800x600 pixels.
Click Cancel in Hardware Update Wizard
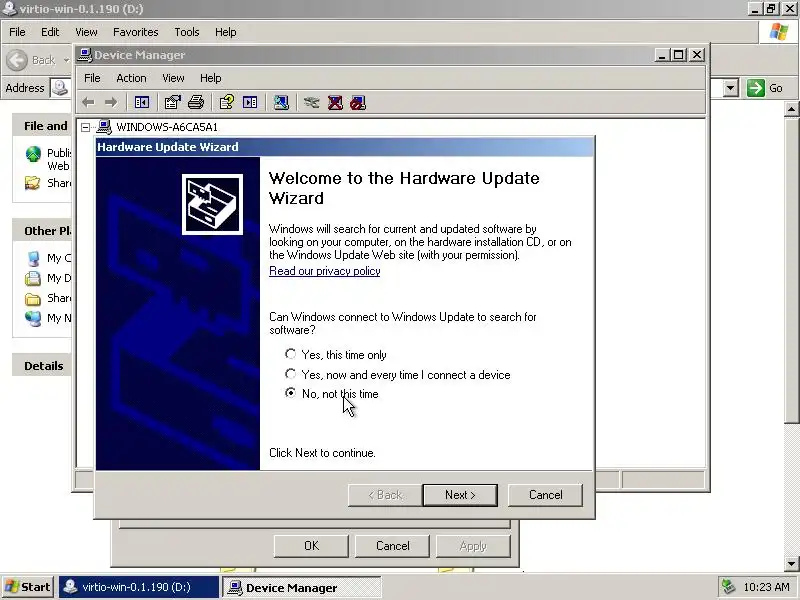coord(545,495)
